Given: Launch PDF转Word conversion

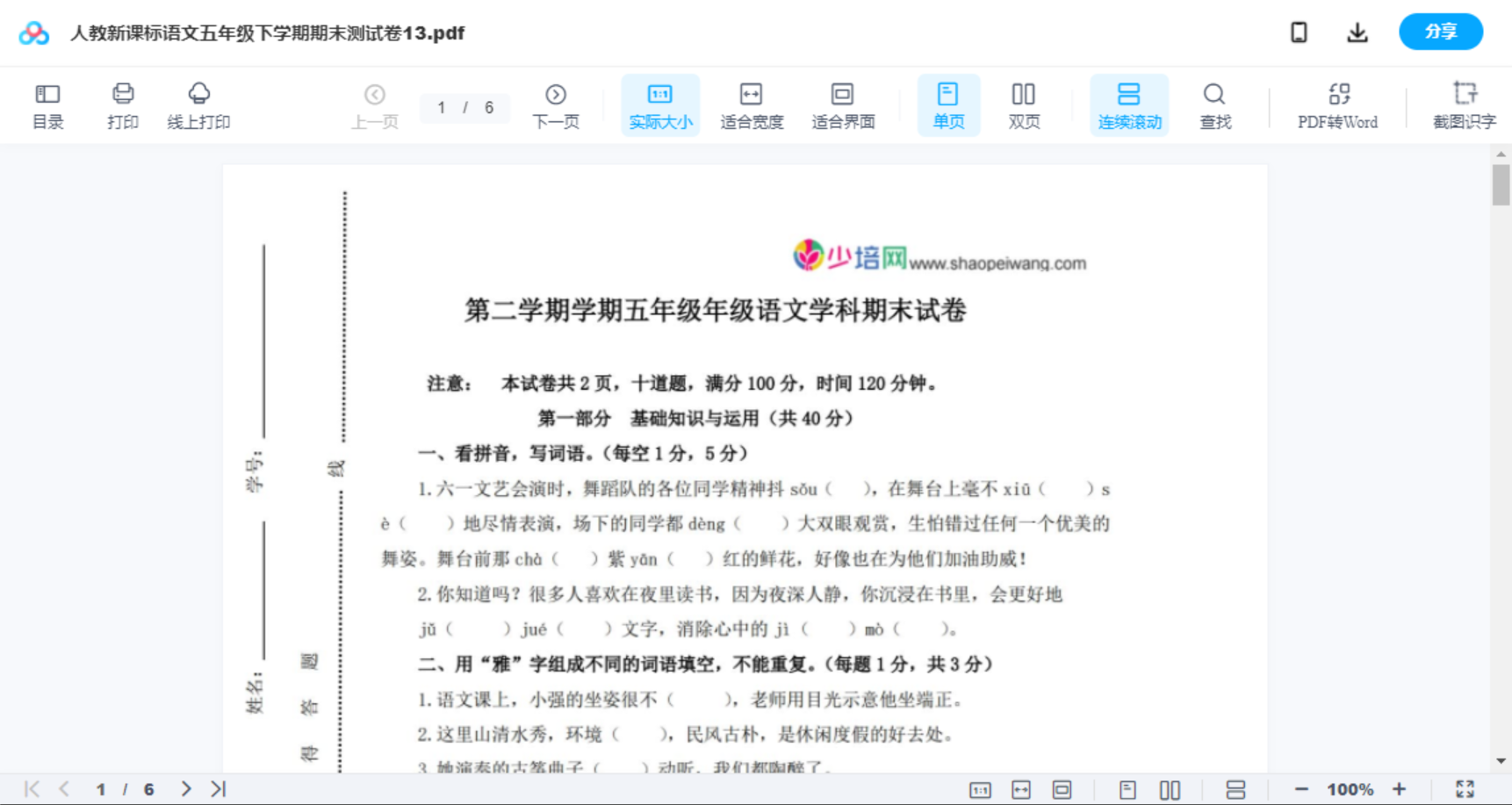Looking at the screenshot, I should [x=1337, y=104].
